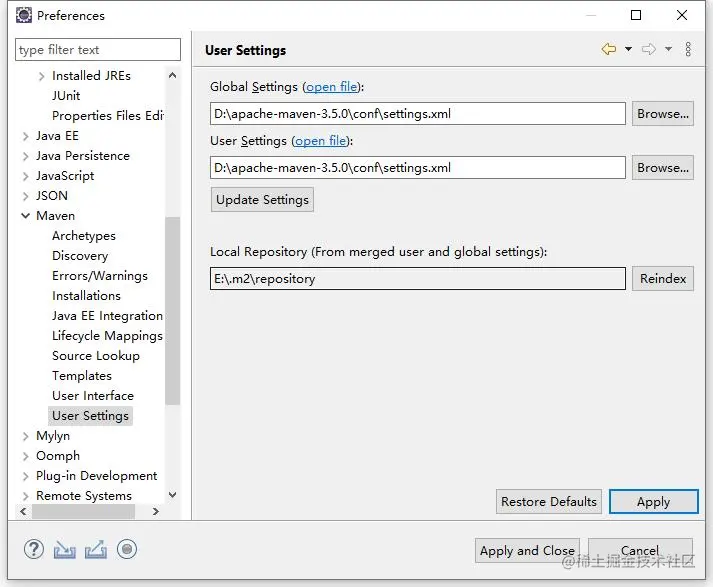The width and height of the screenshot is (713, 587).
Task: Select Source Lookup item
Action: (95, 356)
